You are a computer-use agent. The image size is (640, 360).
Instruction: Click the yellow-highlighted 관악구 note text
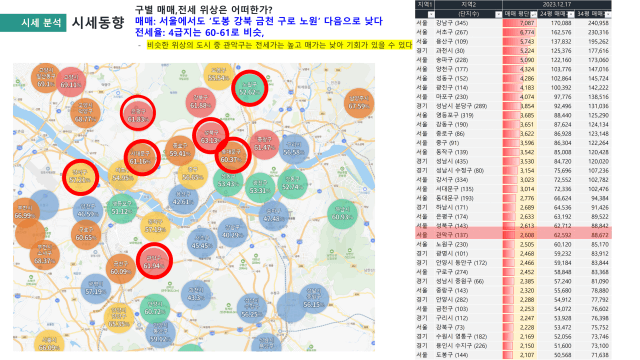[280, 45]
